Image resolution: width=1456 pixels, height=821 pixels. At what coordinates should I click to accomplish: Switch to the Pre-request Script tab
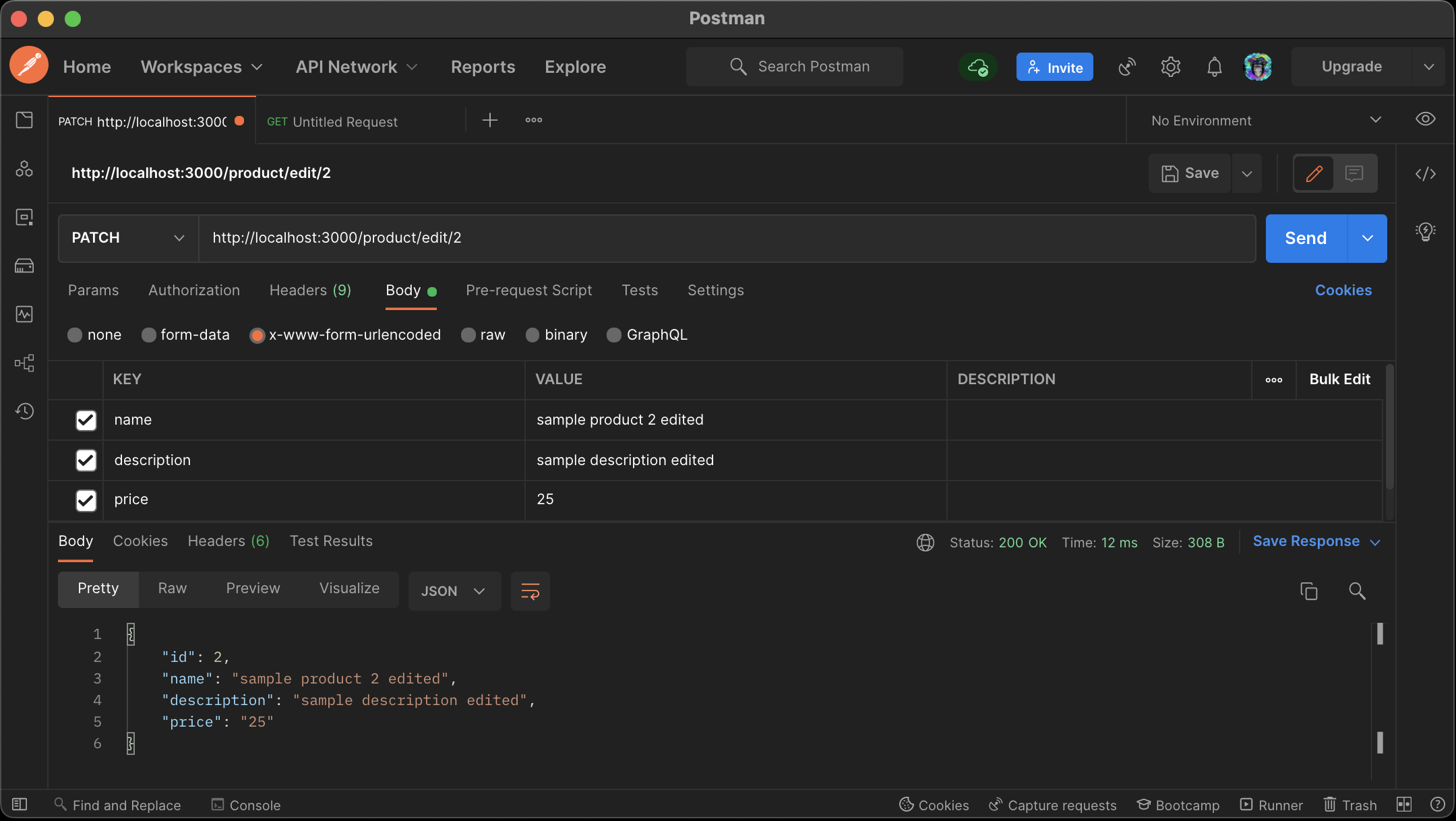[528, 291]
